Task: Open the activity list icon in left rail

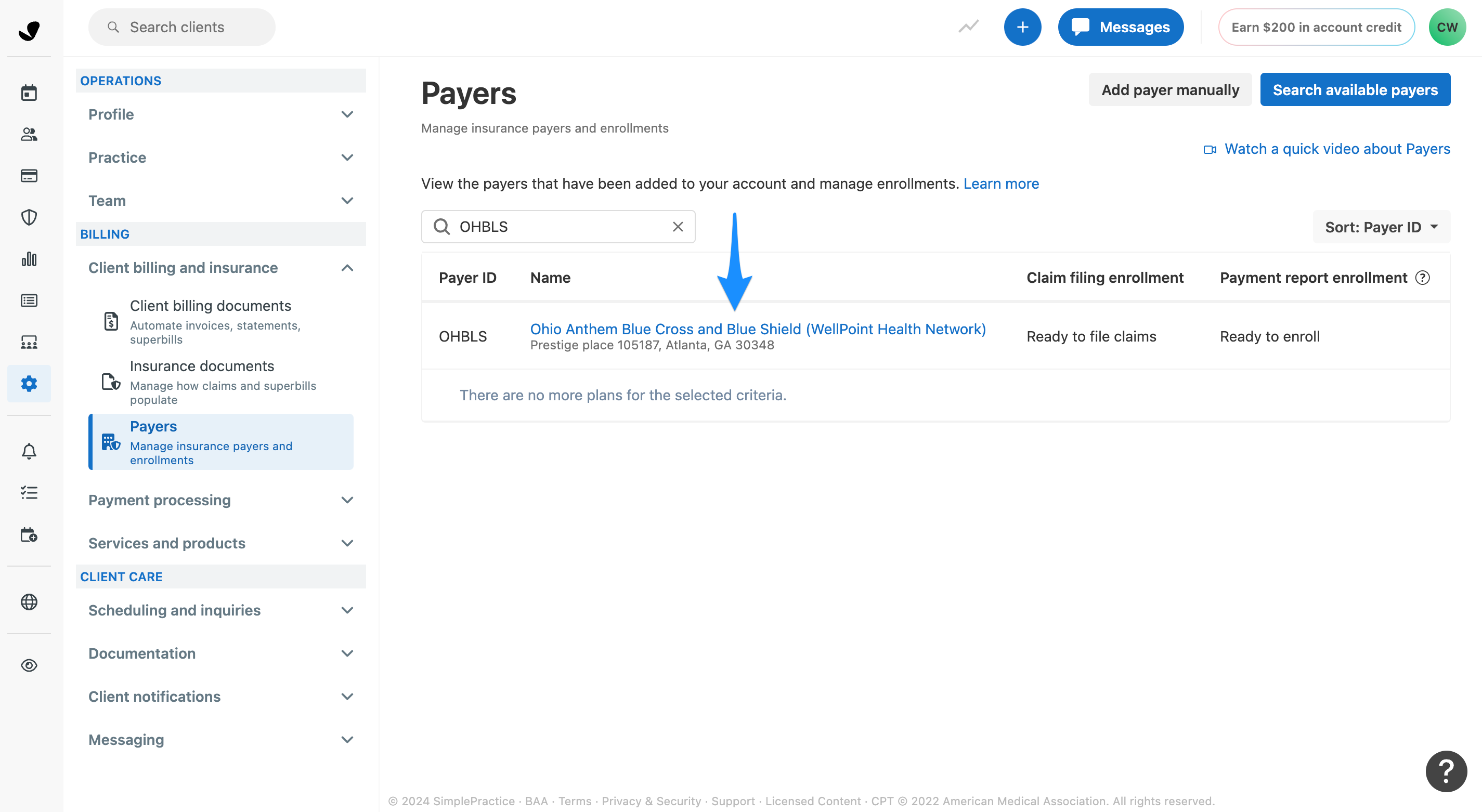Action: [x=29, y=300]
